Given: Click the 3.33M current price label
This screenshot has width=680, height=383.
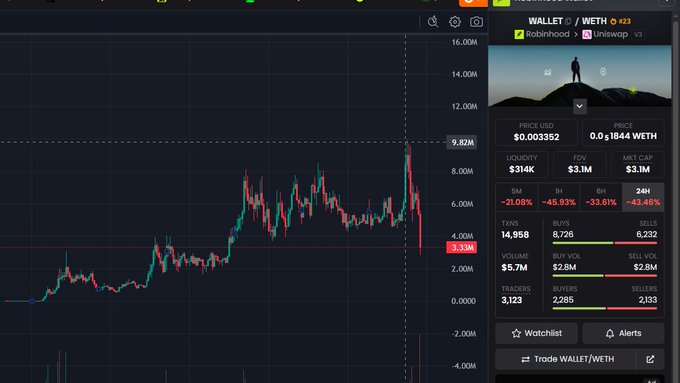Looking at the screenshot, I should click(462, 247).
